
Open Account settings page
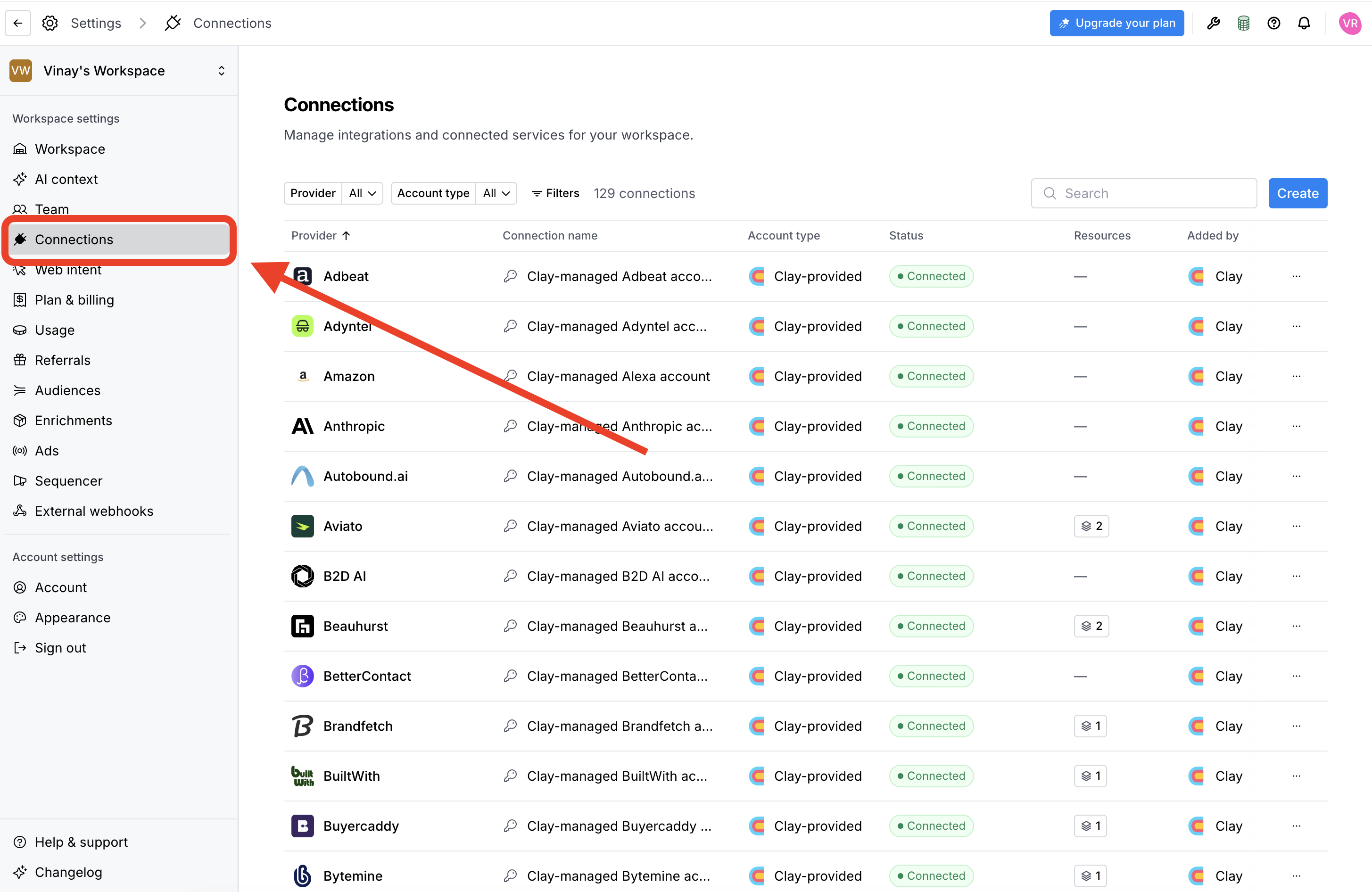119,587
